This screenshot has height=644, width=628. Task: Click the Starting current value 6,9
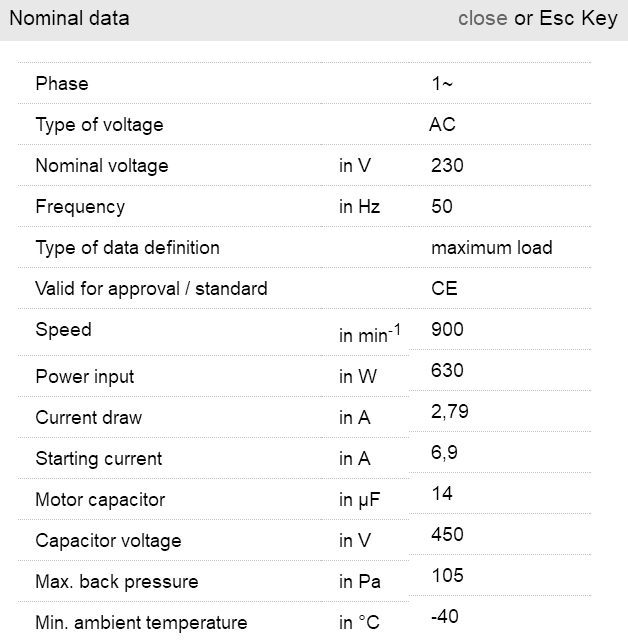(444, 453)
